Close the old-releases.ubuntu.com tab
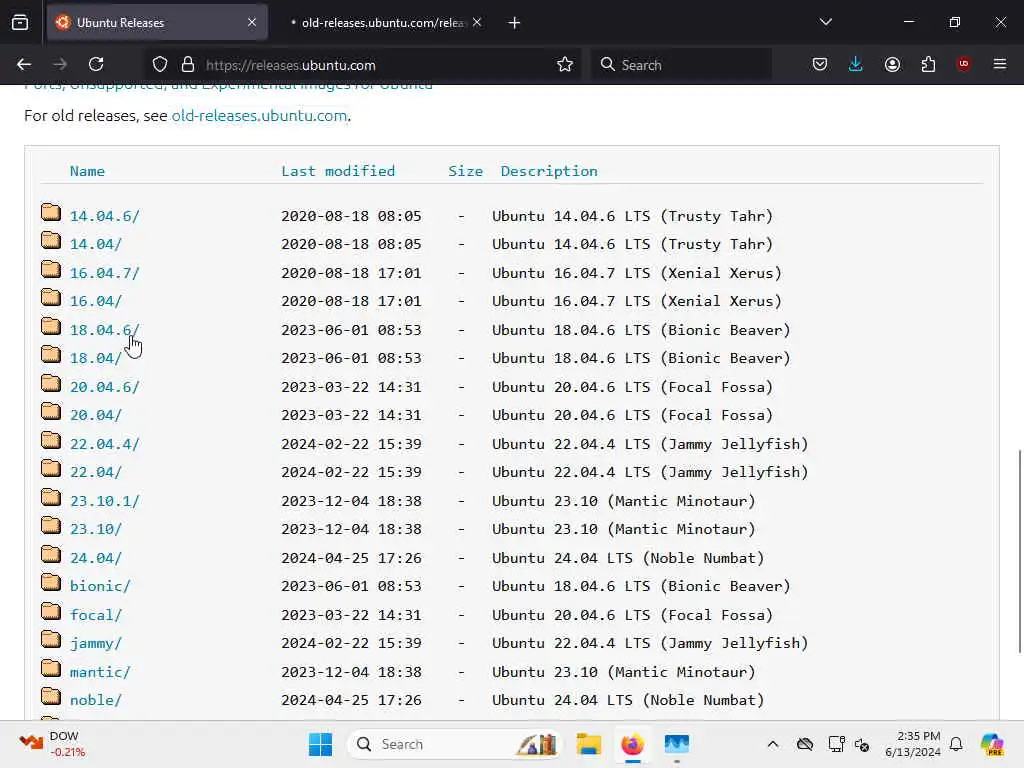Screen dimensions: 1024x768 pos(477,23)
